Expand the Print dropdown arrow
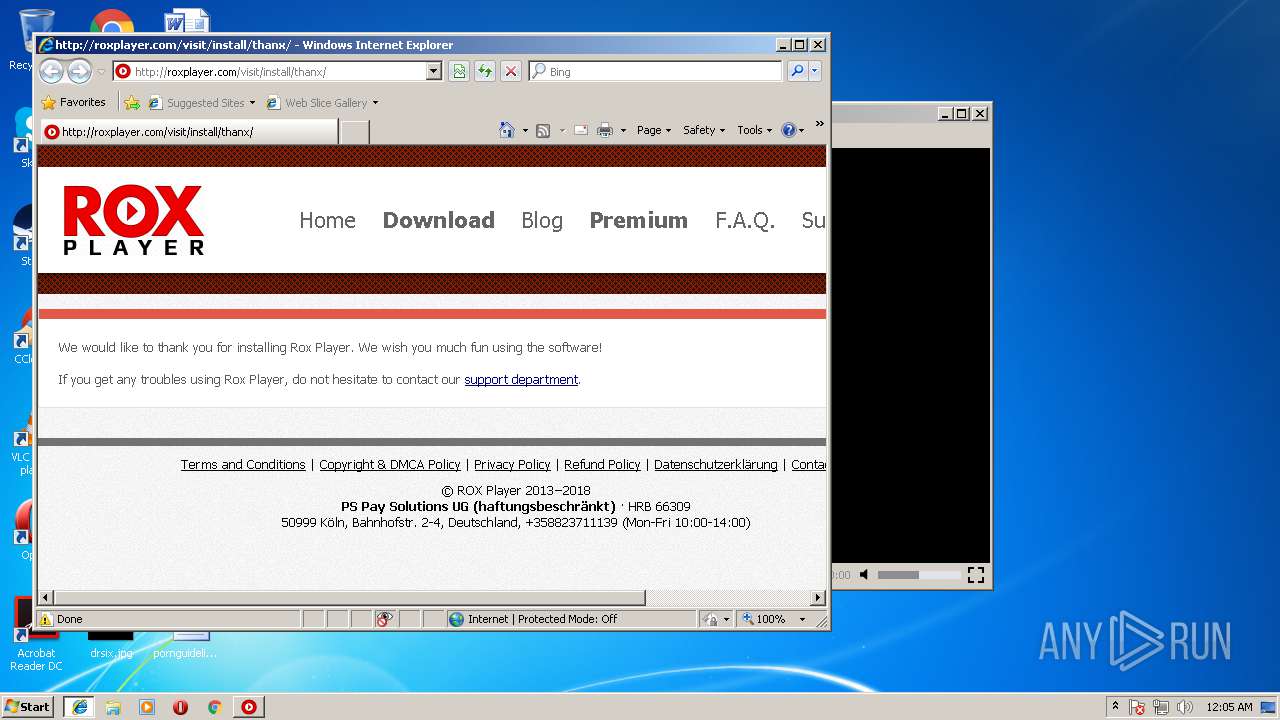This screenshot has height=720, width=1280. coord(623,130)
